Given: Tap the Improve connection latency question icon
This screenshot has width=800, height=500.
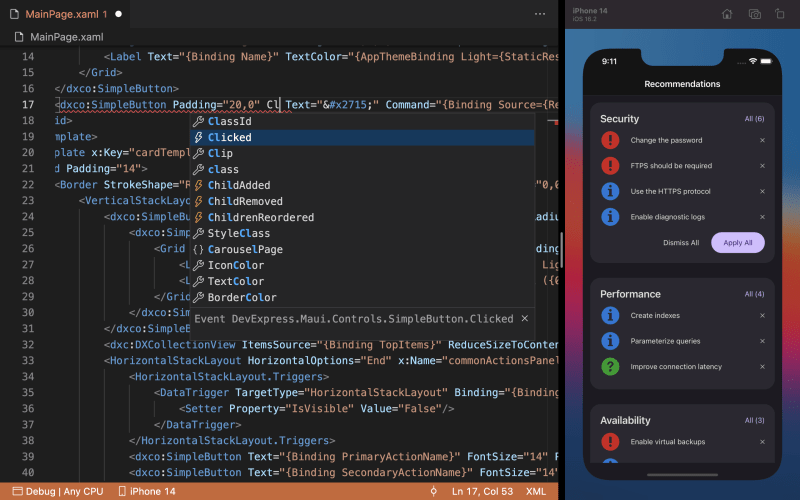Looking at the screenshot, I should click(610, 366).
